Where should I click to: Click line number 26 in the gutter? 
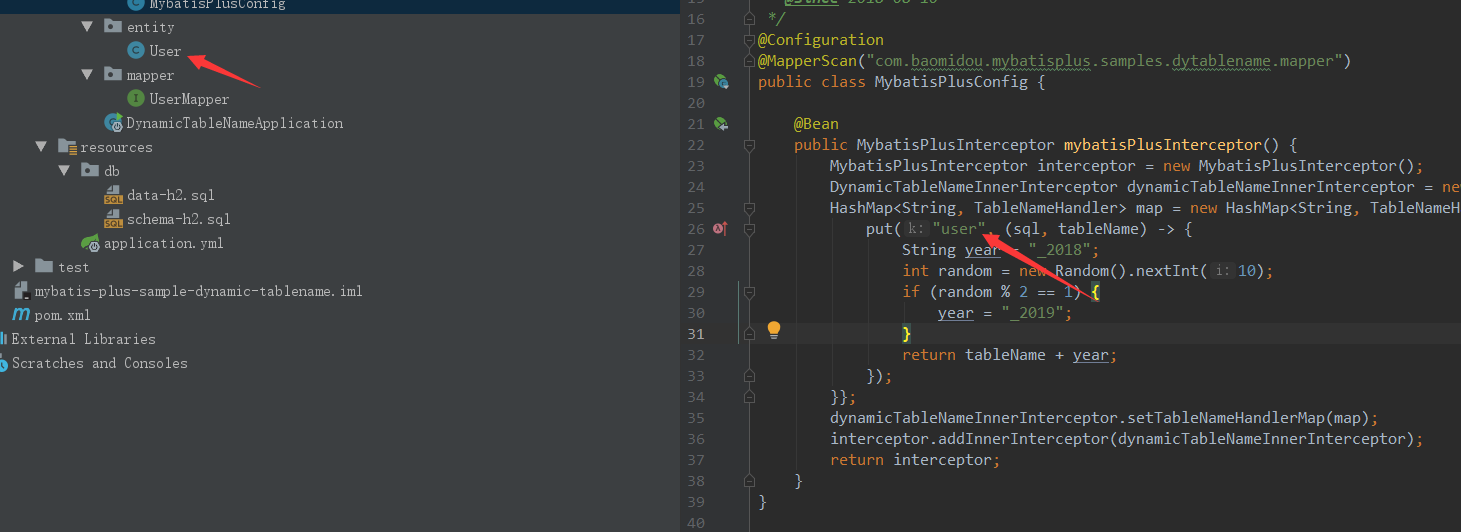[695, 229]
